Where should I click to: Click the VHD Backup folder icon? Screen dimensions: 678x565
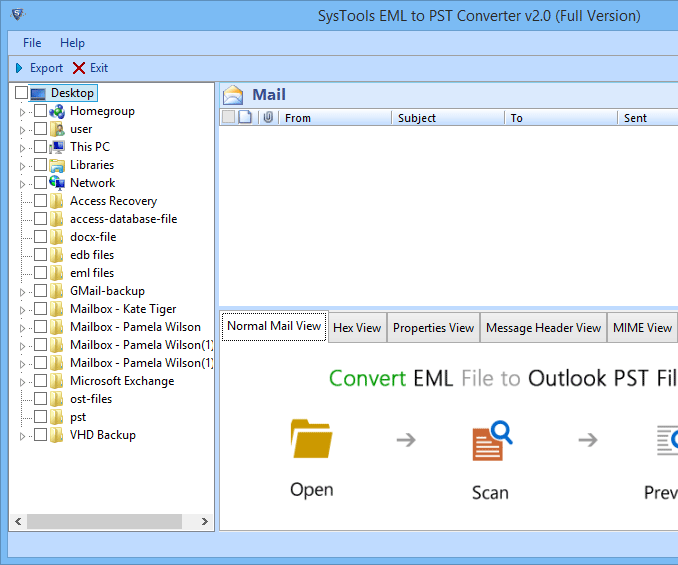57,435
